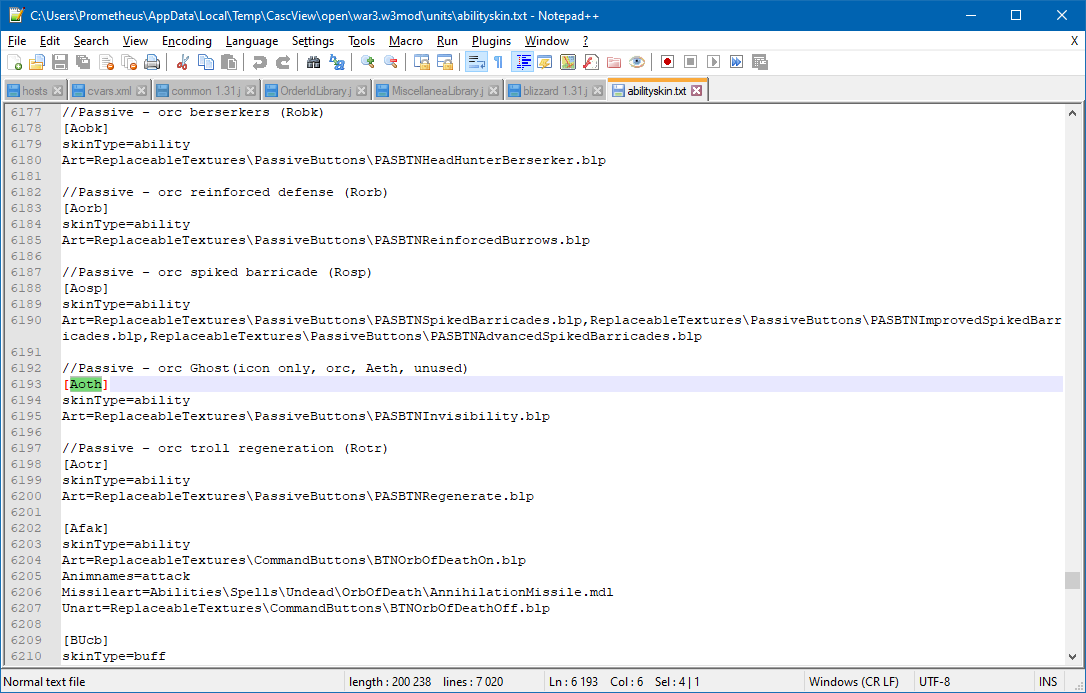Open the Settings menu
This screenshot has height=693, width=1086.
coord(313,41)
